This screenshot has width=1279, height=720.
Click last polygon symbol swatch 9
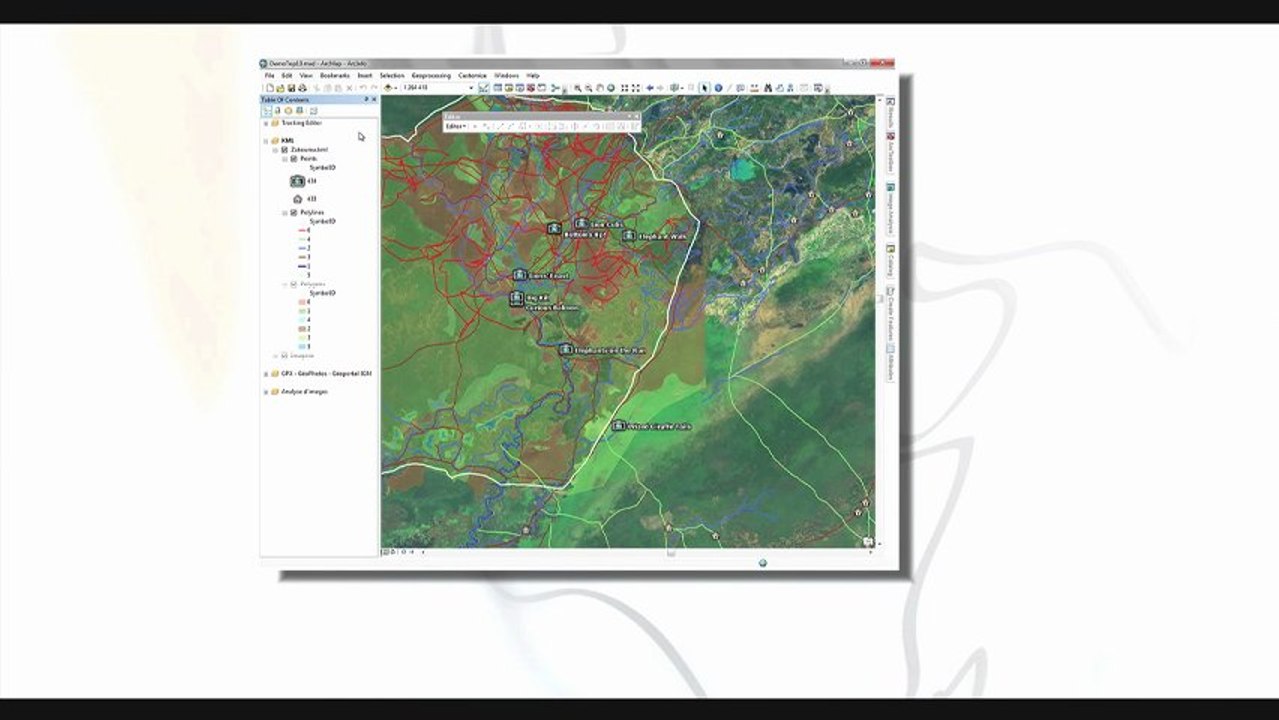[302, 346]
